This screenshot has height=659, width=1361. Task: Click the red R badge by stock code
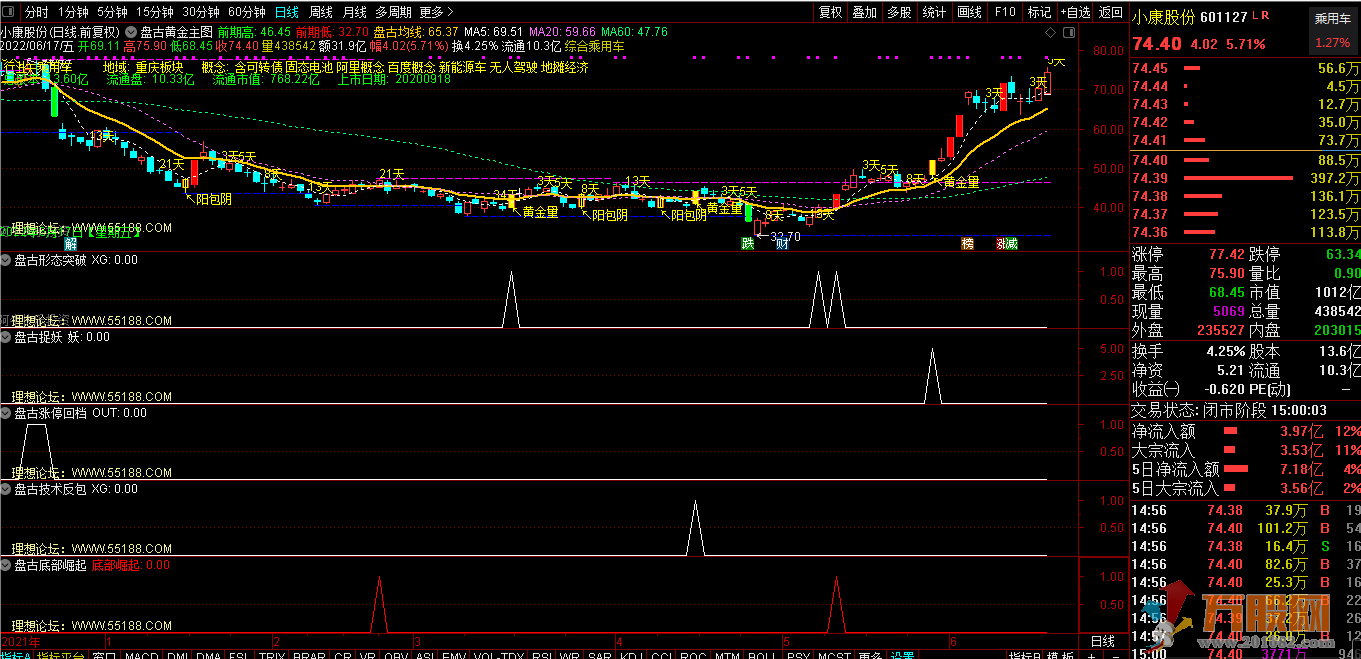click(1266, 17)
